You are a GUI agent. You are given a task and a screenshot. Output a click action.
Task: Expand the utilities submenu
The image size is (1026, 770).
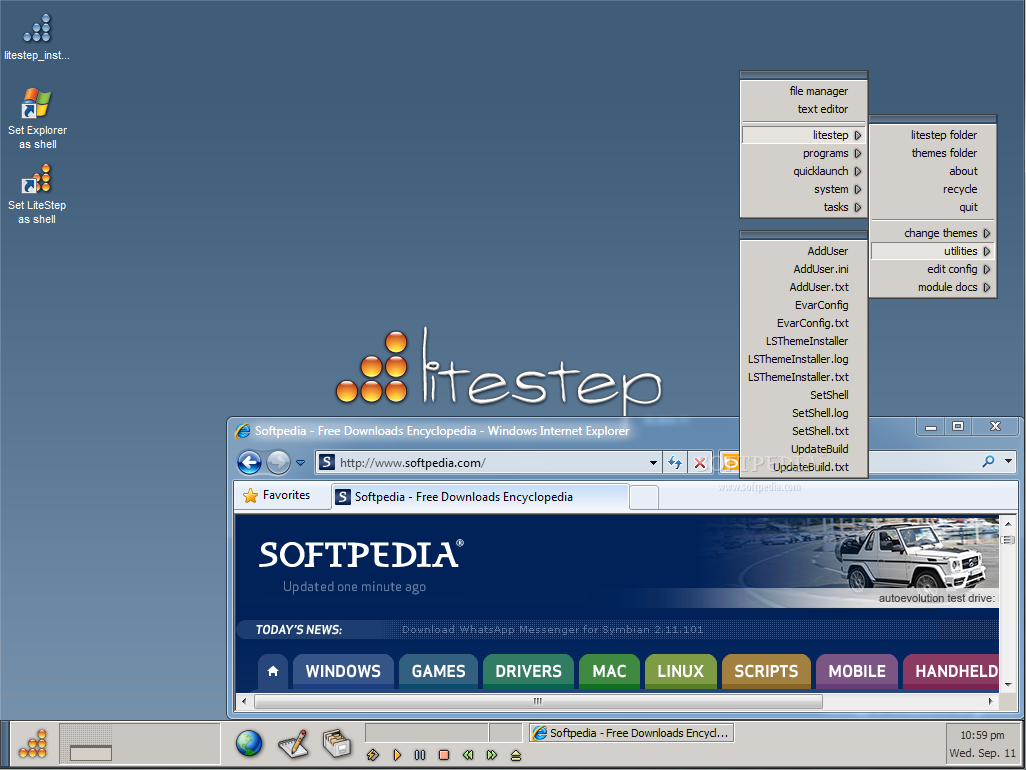933,251
